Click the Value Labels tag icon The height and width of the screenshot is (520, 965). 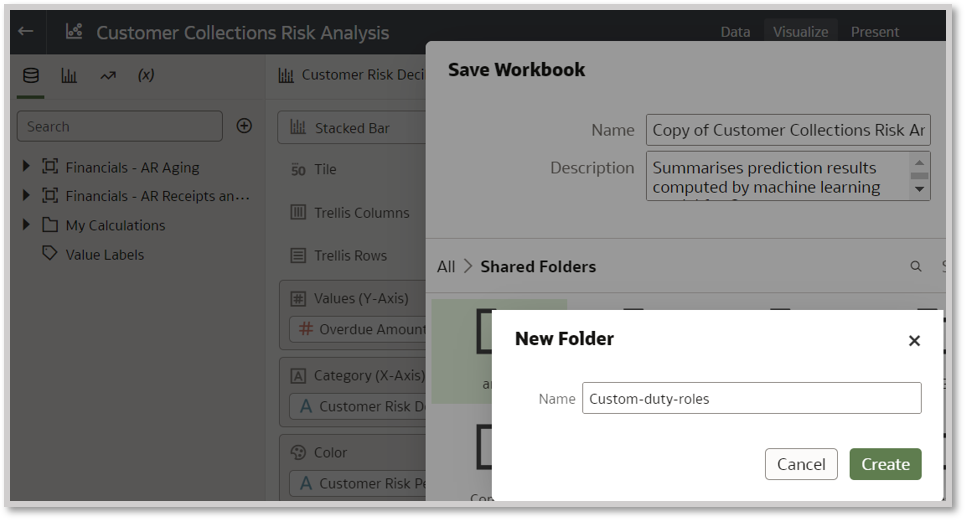click(49, 254)
